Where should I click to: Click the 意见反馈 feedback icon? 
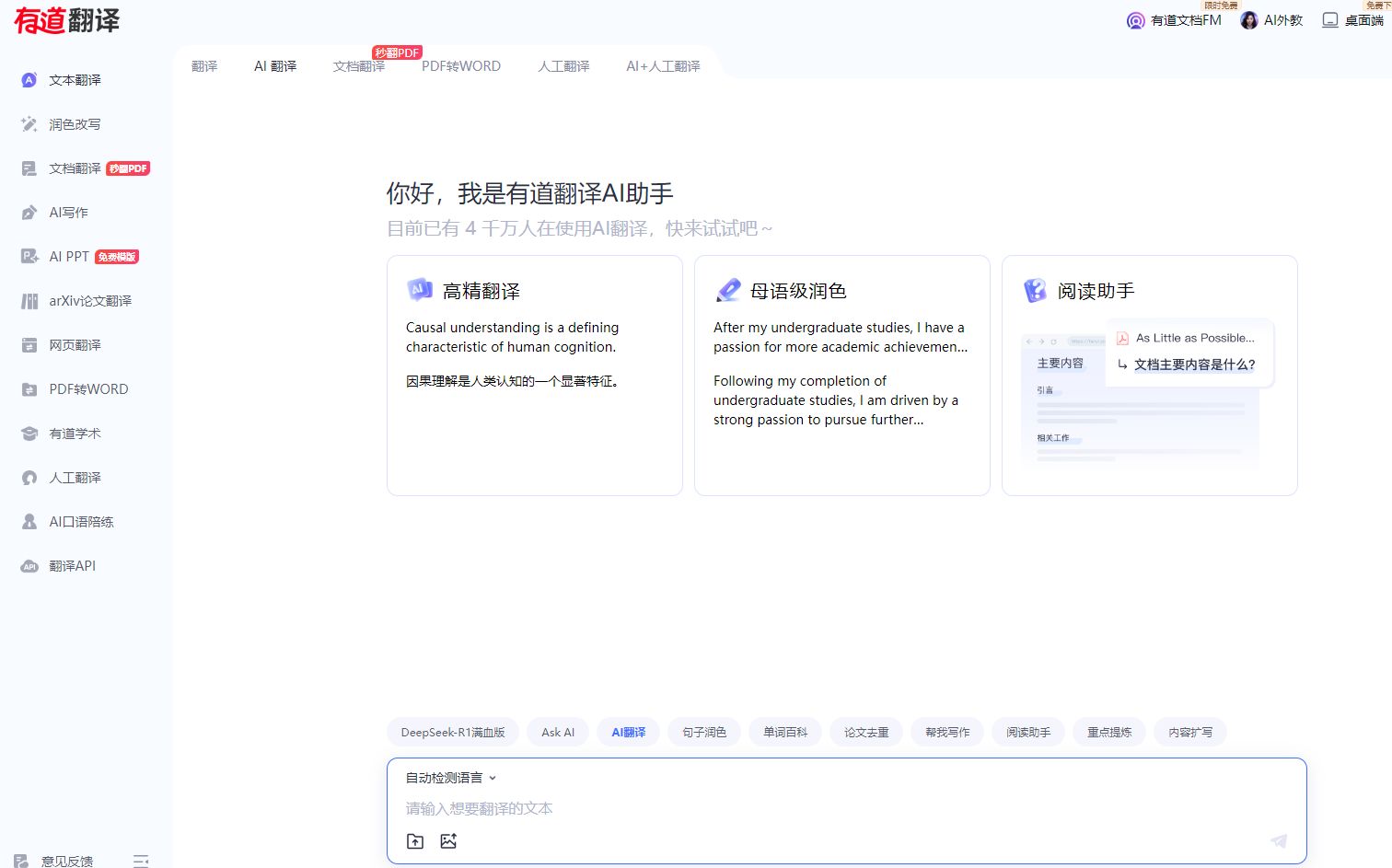point(21,861)
